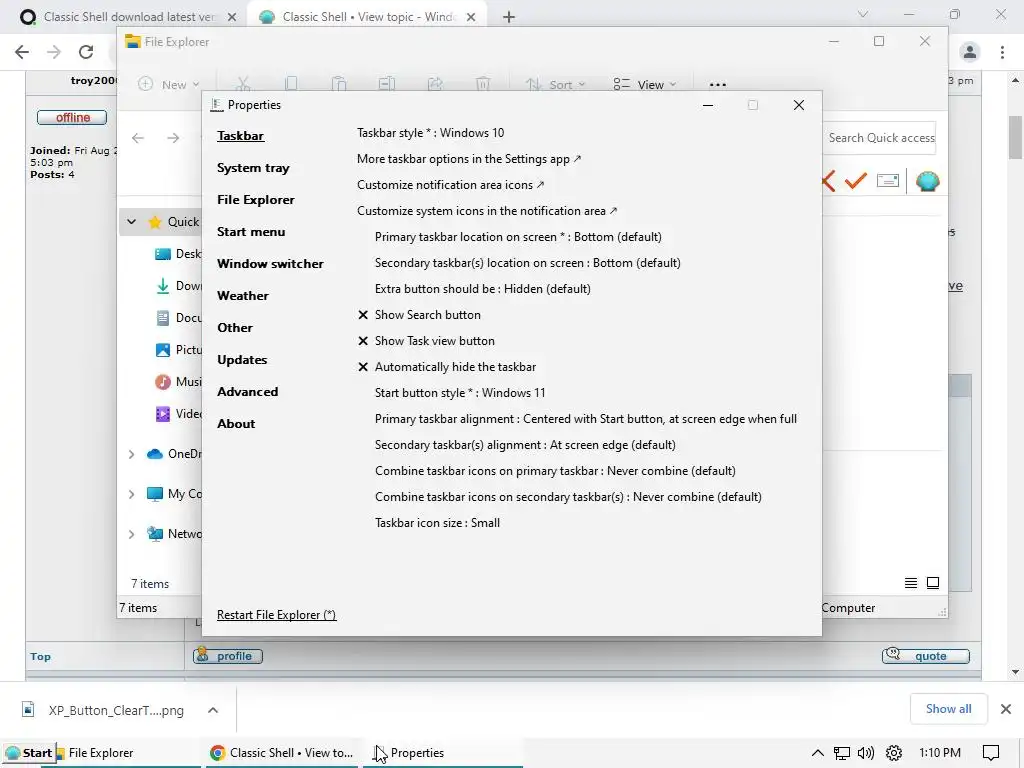1024x768 pixels.
Task: Click the browser reload button
Action: click(86, 52)
